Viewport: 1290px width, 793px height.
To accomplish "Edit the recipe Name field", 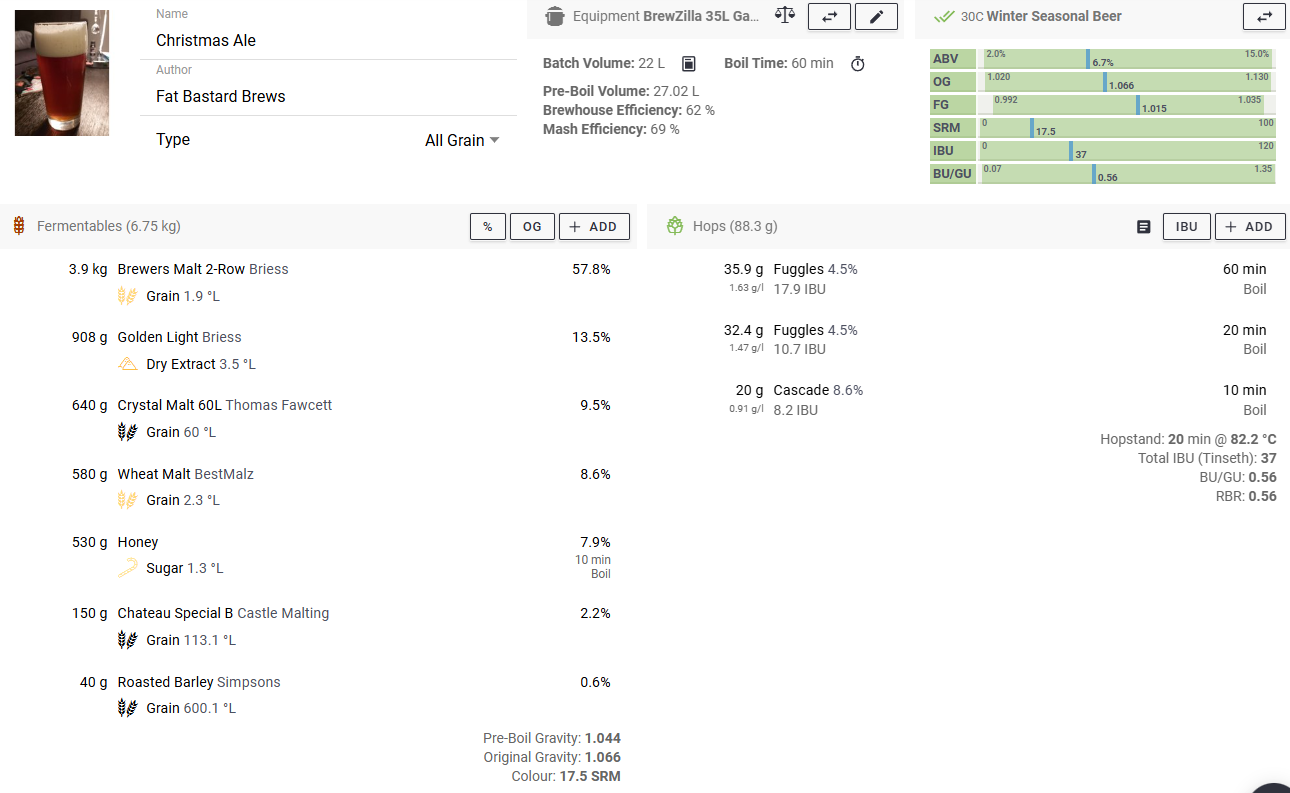I will 330,41.
